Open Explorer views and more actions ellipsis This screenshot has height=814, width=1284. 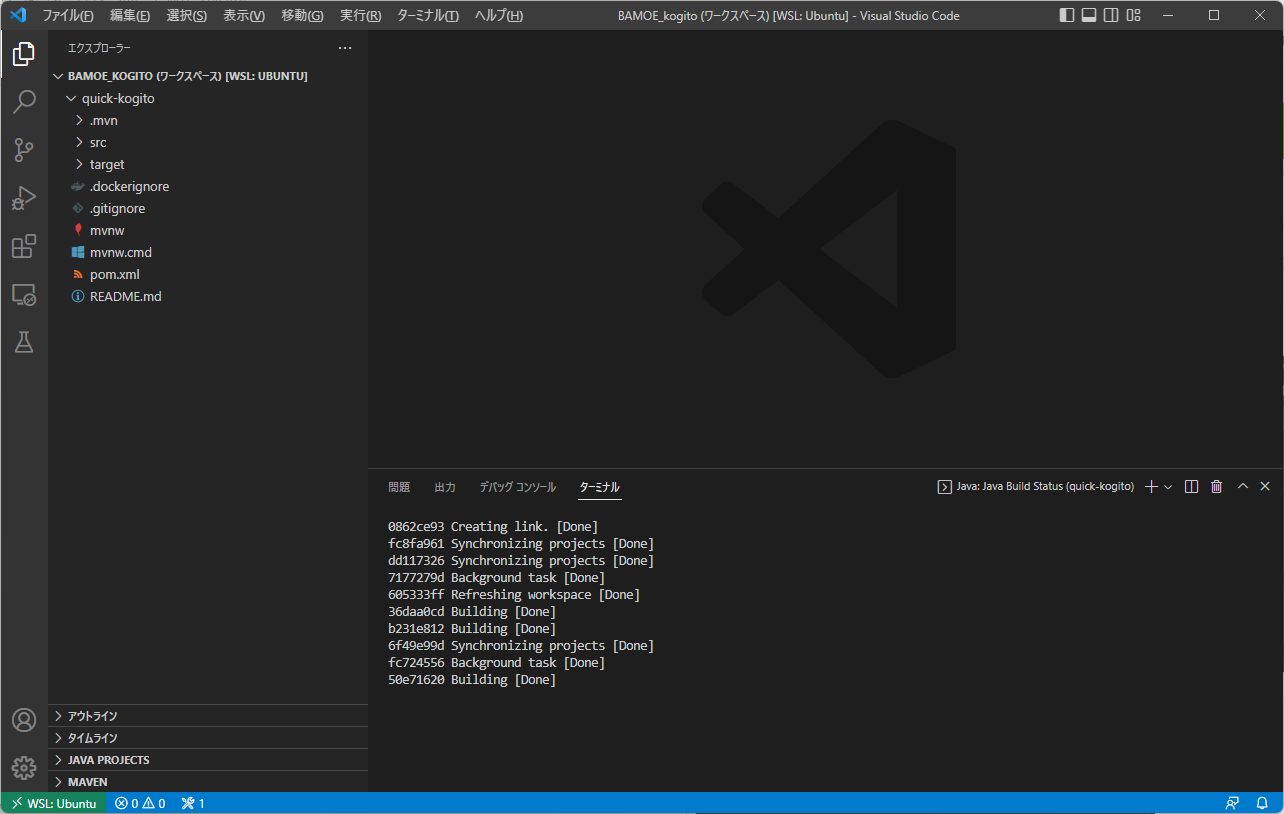click(x=345, y=48)
